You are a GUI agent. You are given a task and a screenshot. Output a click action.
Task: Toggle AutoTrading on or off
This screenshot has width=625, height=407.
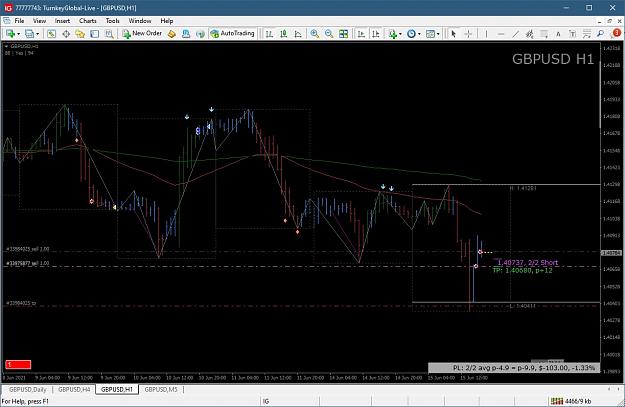(x=232, y=33)
